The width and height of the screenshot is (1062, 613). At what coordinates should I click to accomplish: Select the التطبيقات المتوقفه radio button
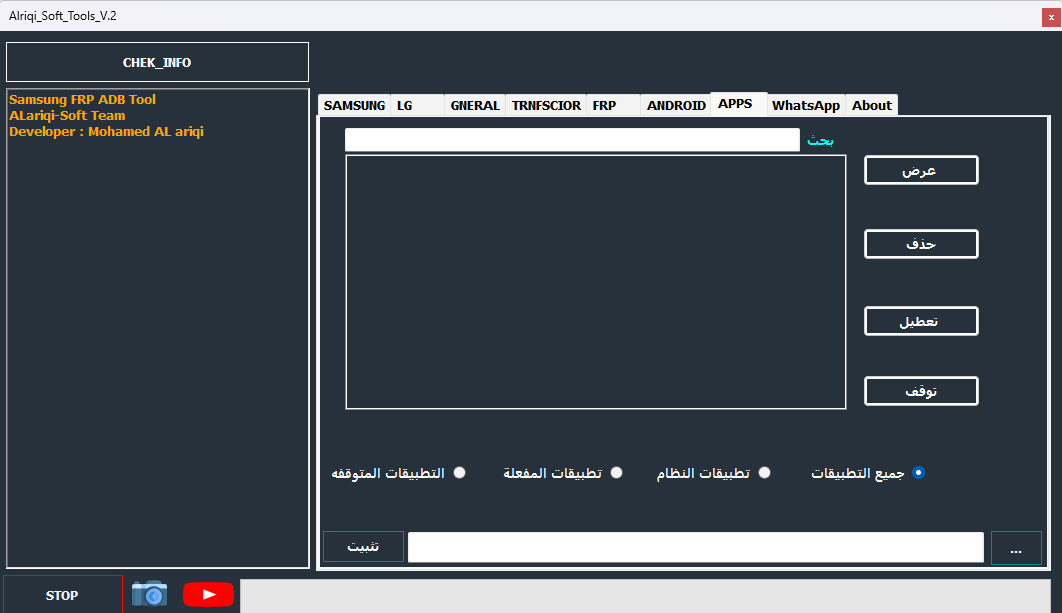(x=459, y=472)
